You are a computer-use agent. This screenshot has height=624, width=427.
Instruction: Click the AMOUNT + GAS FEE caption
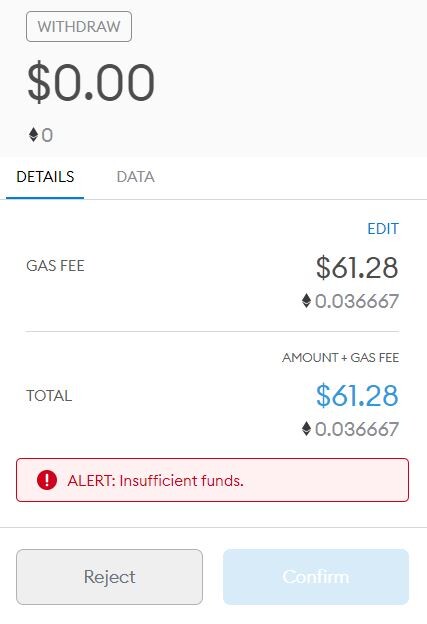341,357
